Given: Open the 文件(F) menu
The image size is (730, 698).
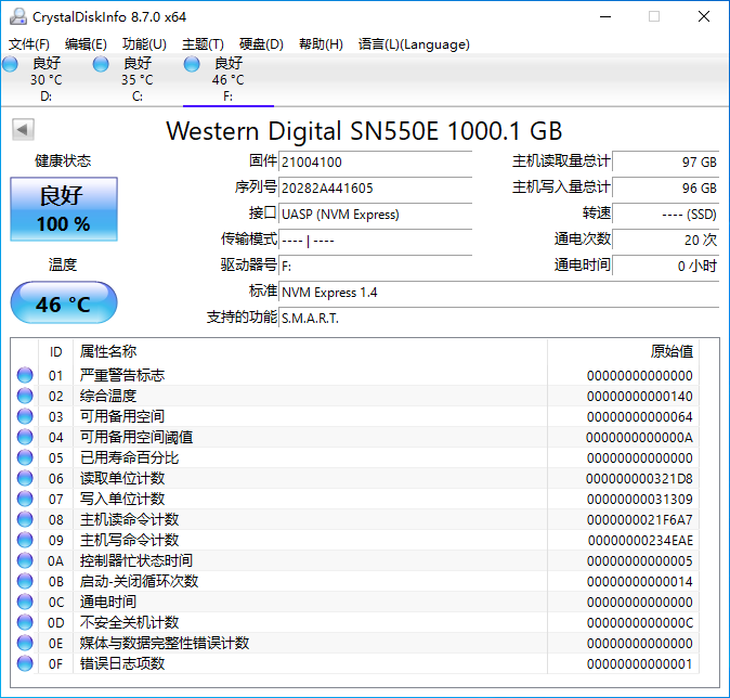Looking at the screenshot, I should pyautogui.click(x=29, y=44).
